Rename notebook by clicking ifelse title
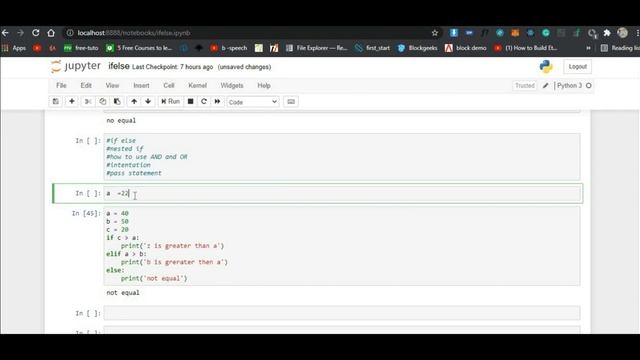 119,66
